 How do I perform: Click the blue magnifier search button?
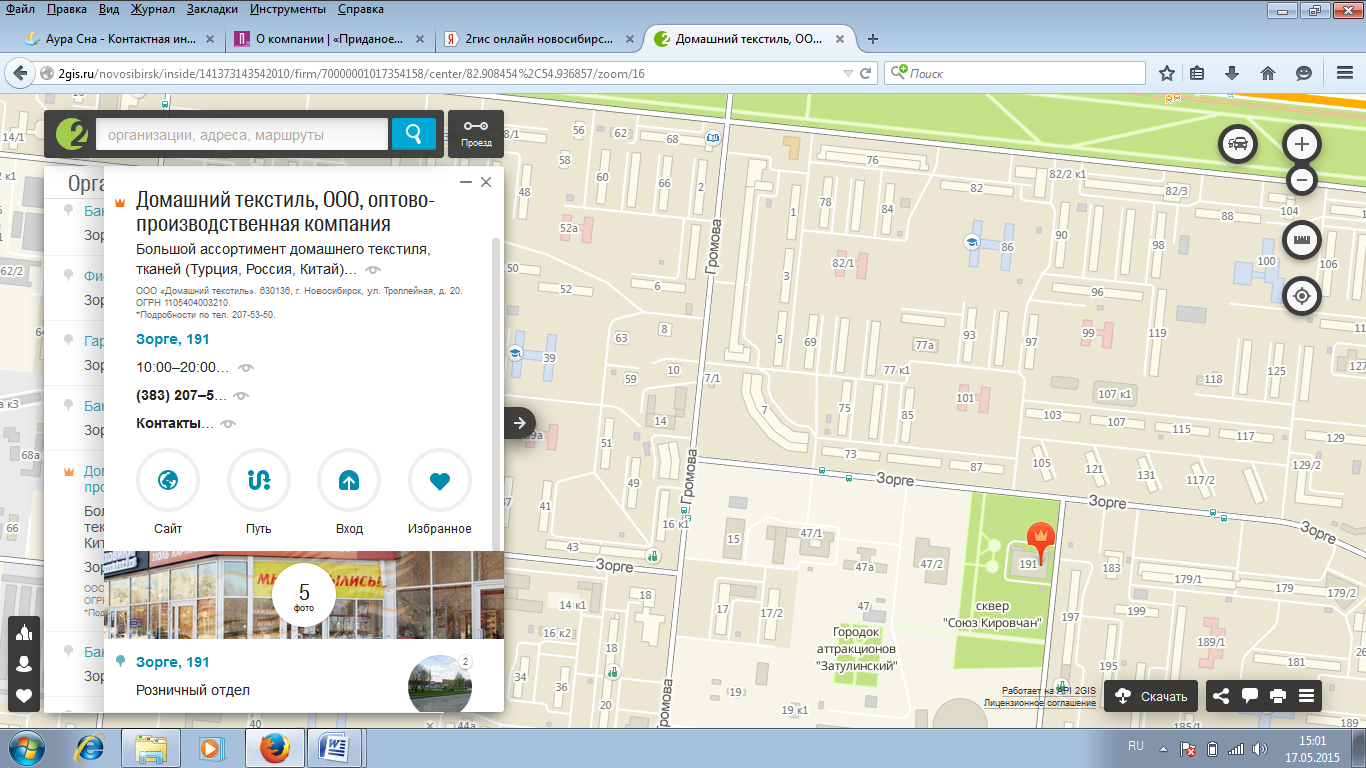tap(413, 134)
